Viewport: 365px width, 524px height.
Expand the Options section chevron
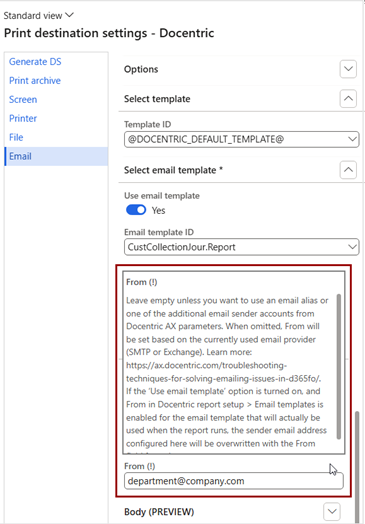click(348, 69)
